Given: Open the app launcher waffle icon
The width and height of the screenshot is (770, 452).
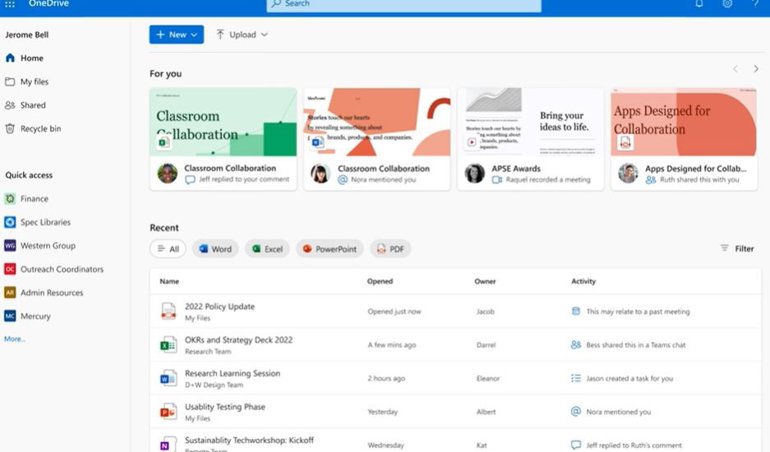Looking at the screenshot, I should tap(10, 4).
